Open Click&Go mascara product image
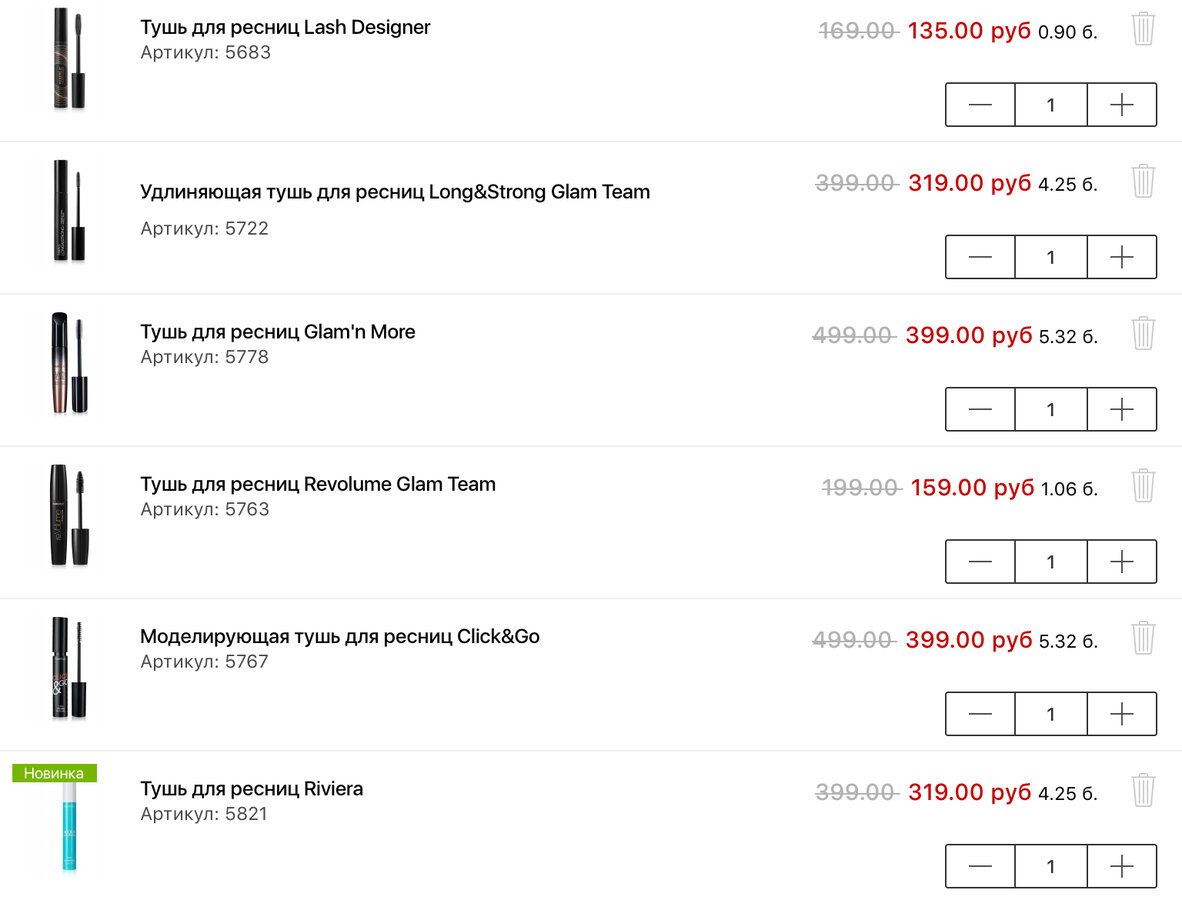Image resolution: width=1182 pixels, height=900 pixels. click(69, 668)
